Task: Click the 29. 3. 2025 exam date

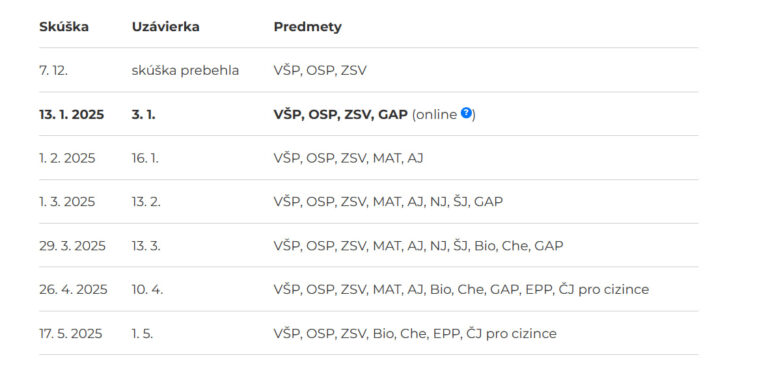Action: [x=72, y=245]
